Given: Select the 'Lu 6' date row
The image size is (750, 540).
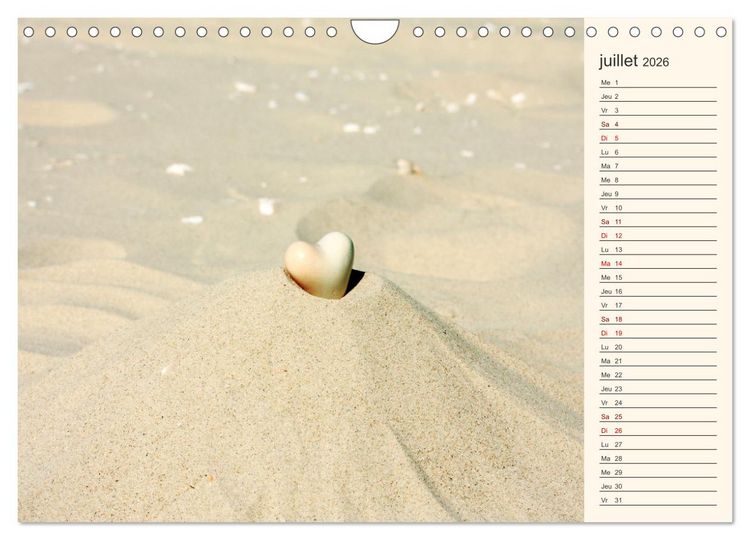Looking at the screenshot, I should tap(658, 152).
